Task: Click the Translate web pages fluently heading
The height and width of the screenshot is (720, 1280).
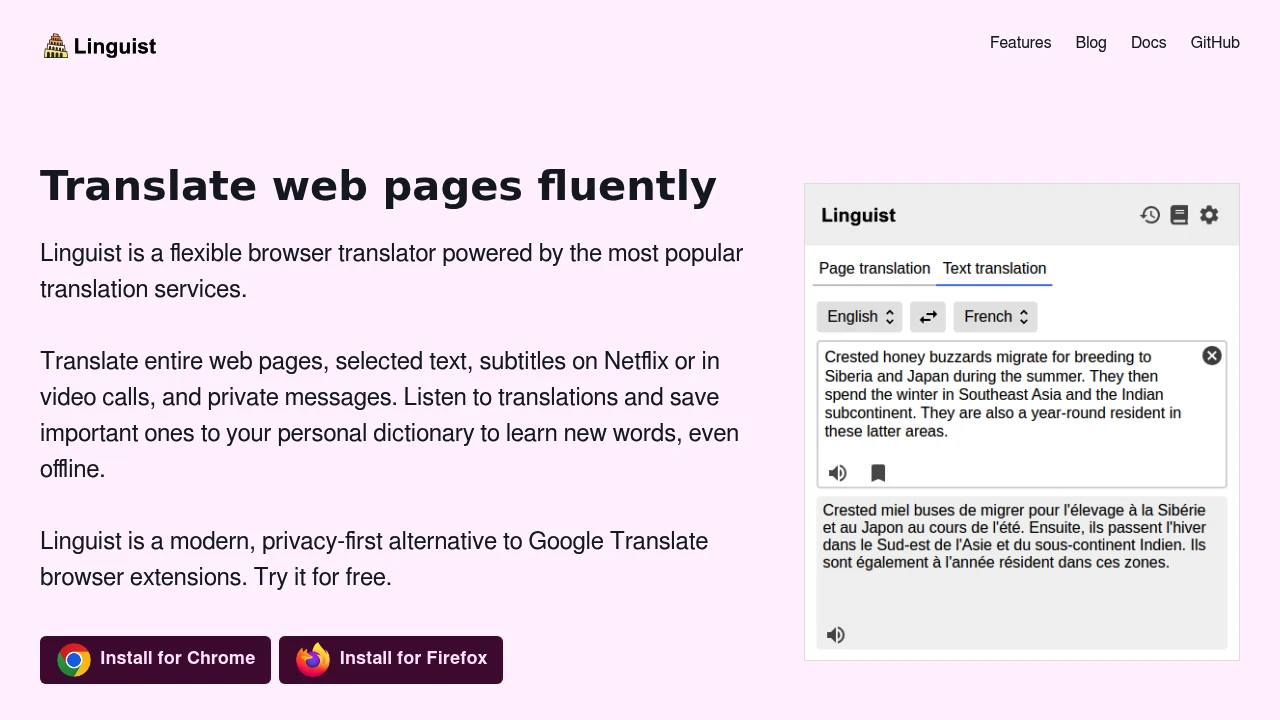Action: click(x=378, y=186)
